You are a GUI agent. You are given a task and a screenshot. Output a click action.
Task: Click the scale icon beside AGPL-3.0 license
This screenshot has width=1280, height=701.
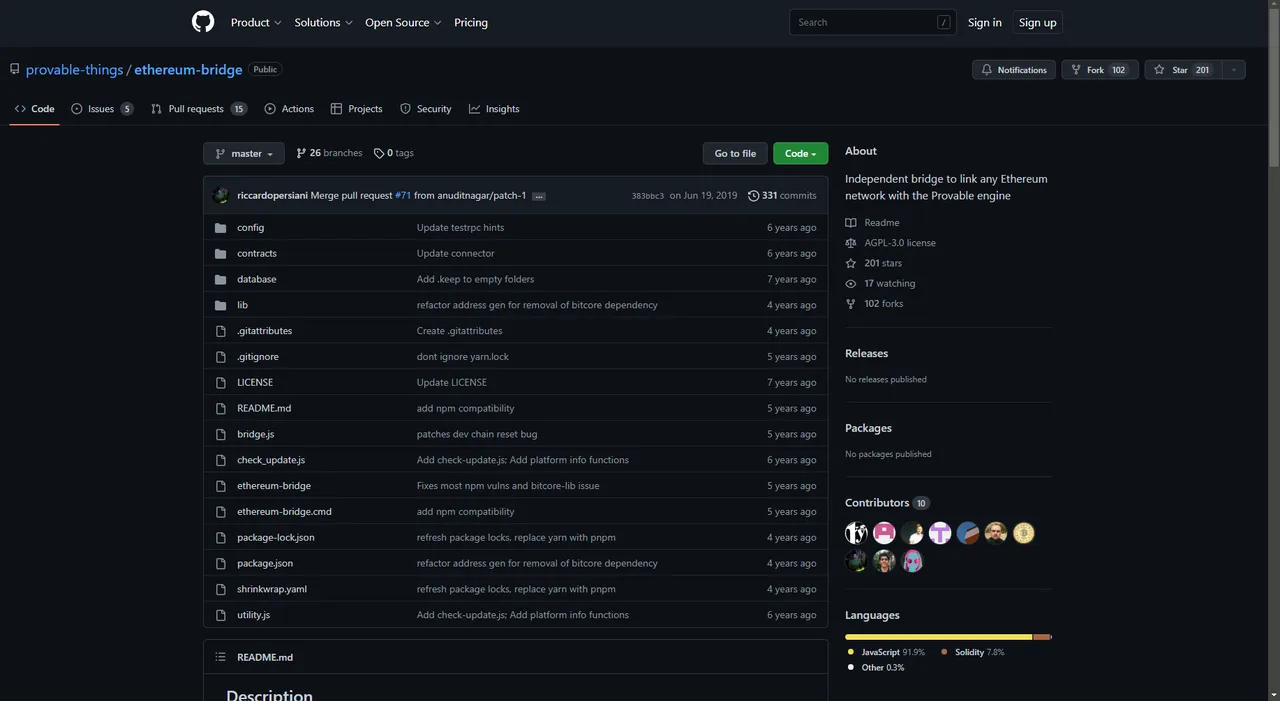(x=851, y=243)
